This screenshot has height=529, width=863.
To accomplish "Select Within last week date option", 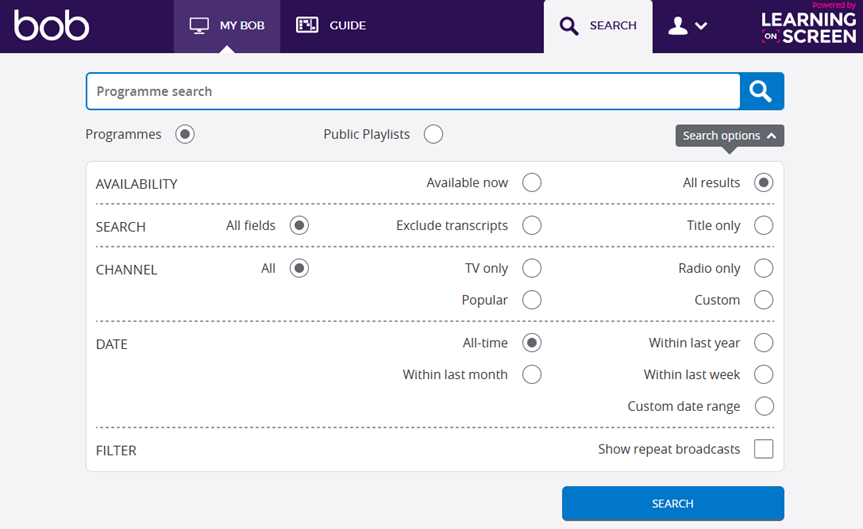I will (x=764, y=375).
